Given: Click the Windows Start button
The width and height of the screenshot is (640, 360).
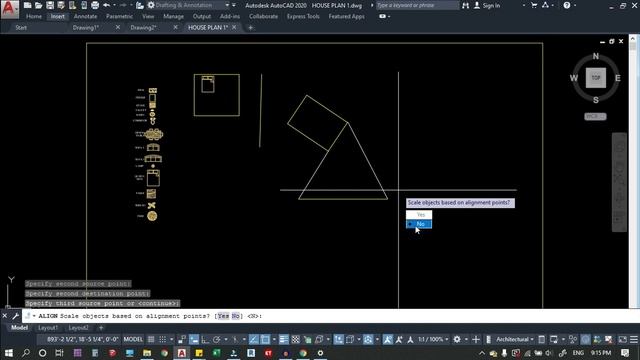Looking at the screenshot, I should (x=8, y=353).
